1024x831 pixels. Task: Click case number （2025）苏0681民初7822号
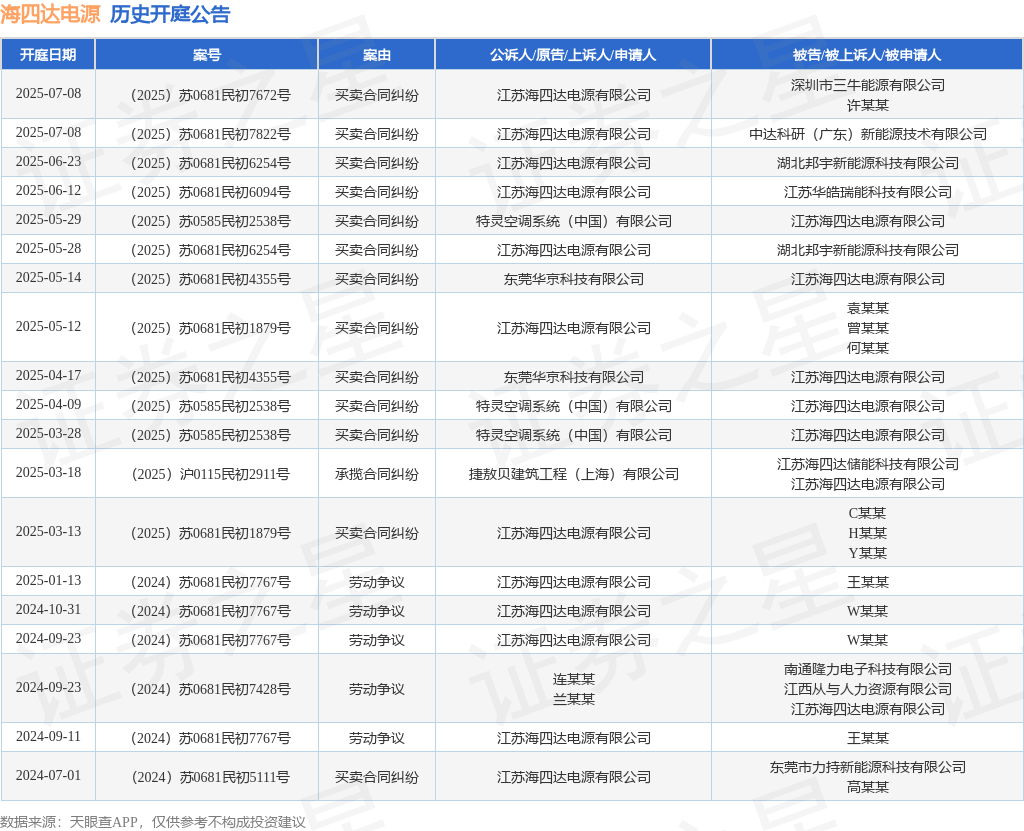click(207, 135)
